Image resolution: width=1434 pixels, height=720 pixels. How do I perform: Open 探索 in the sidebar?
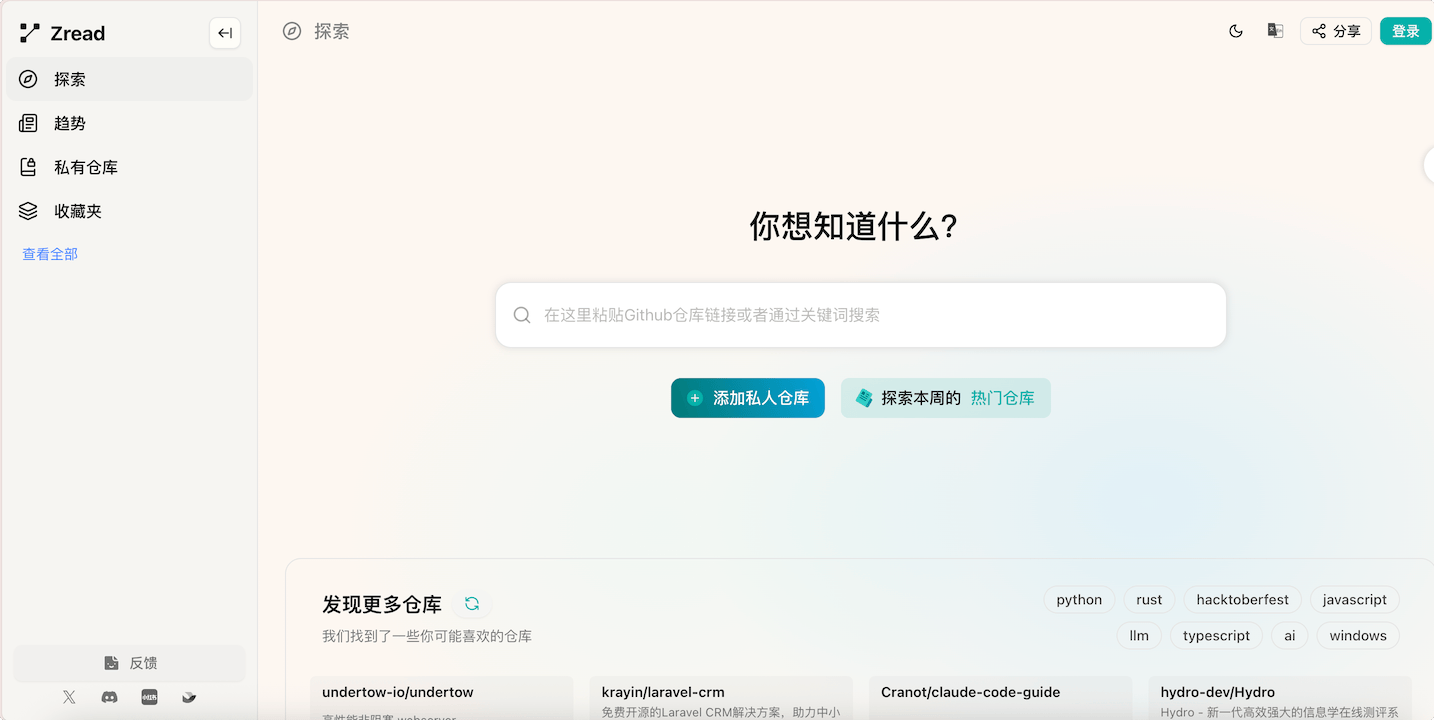[129, 79]
